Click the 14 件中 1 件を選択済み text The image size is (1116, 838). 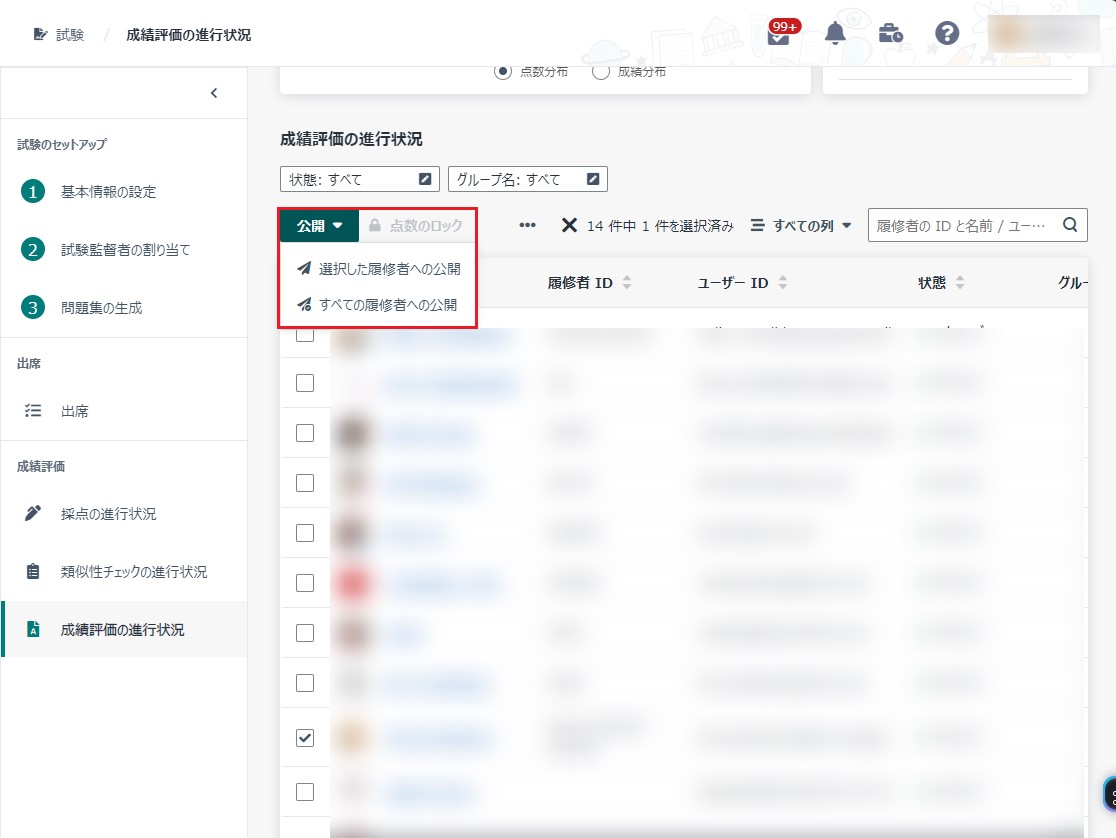[660, 226]
